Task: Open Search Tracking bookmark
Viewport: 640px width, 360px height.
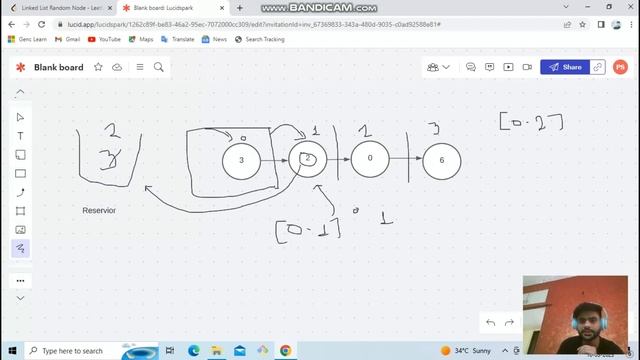Action: point(260,39)
